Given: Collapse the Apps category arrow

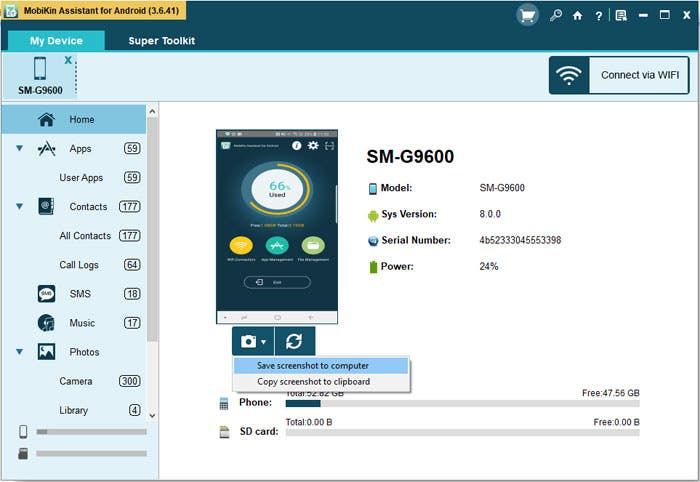Looking at the screenshot, I should (19, 148).
